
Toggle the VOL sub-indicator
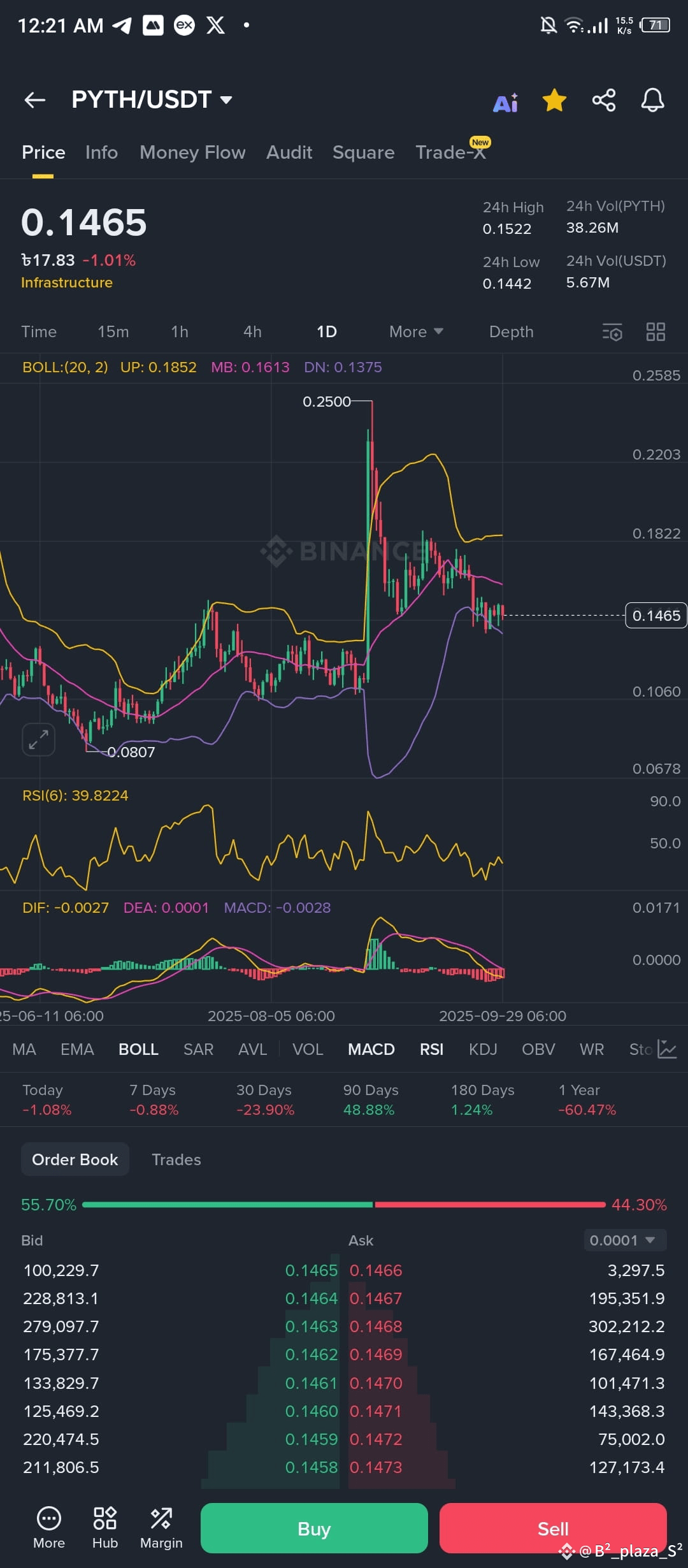click(308, 1049)
